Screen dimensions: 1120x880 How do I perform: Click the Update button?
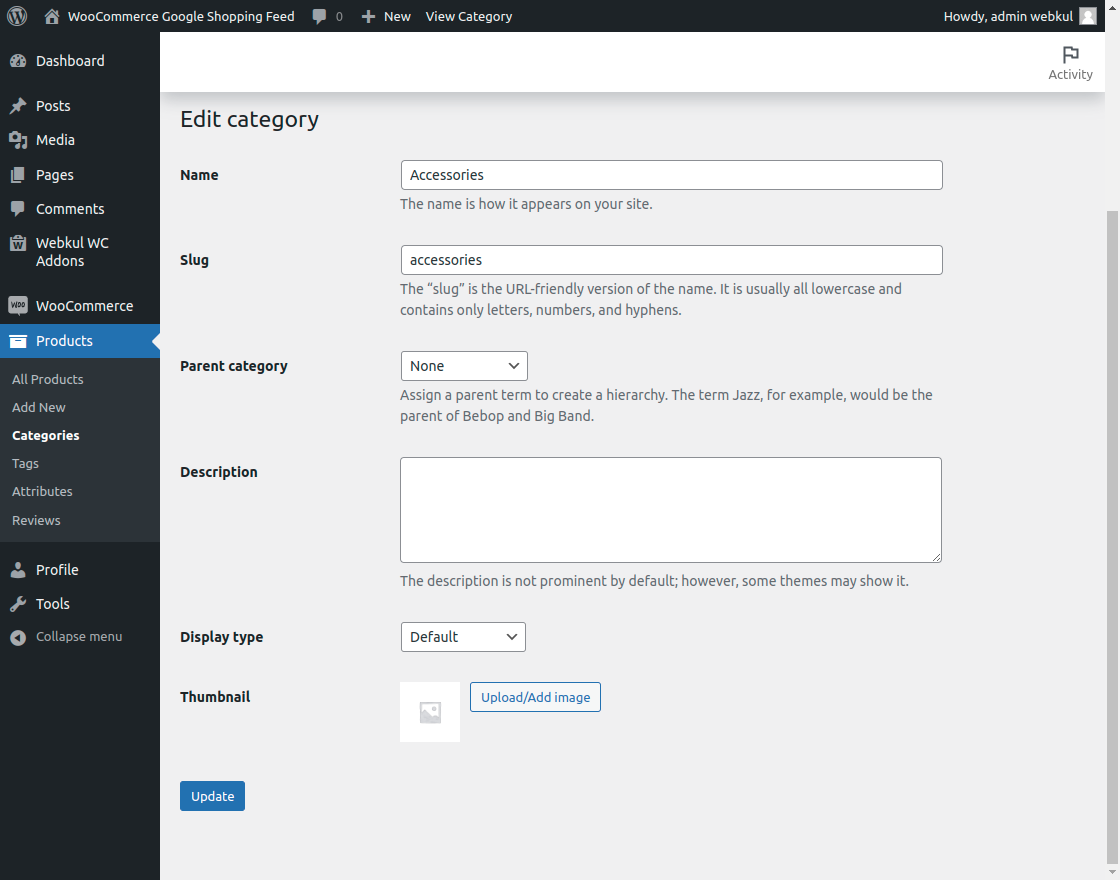coord(212,796)
